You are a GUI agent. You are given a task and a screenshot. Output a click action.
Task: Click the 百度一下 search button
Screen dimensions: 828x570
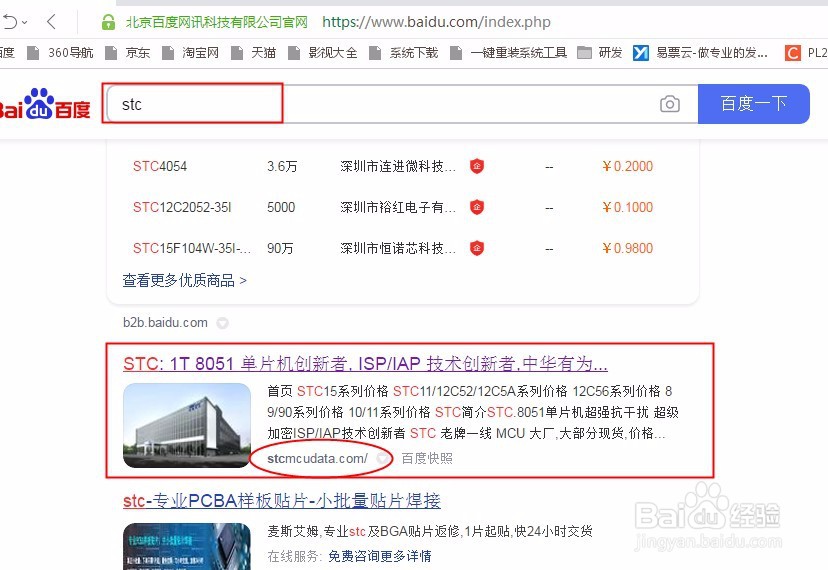coord(754,104)
